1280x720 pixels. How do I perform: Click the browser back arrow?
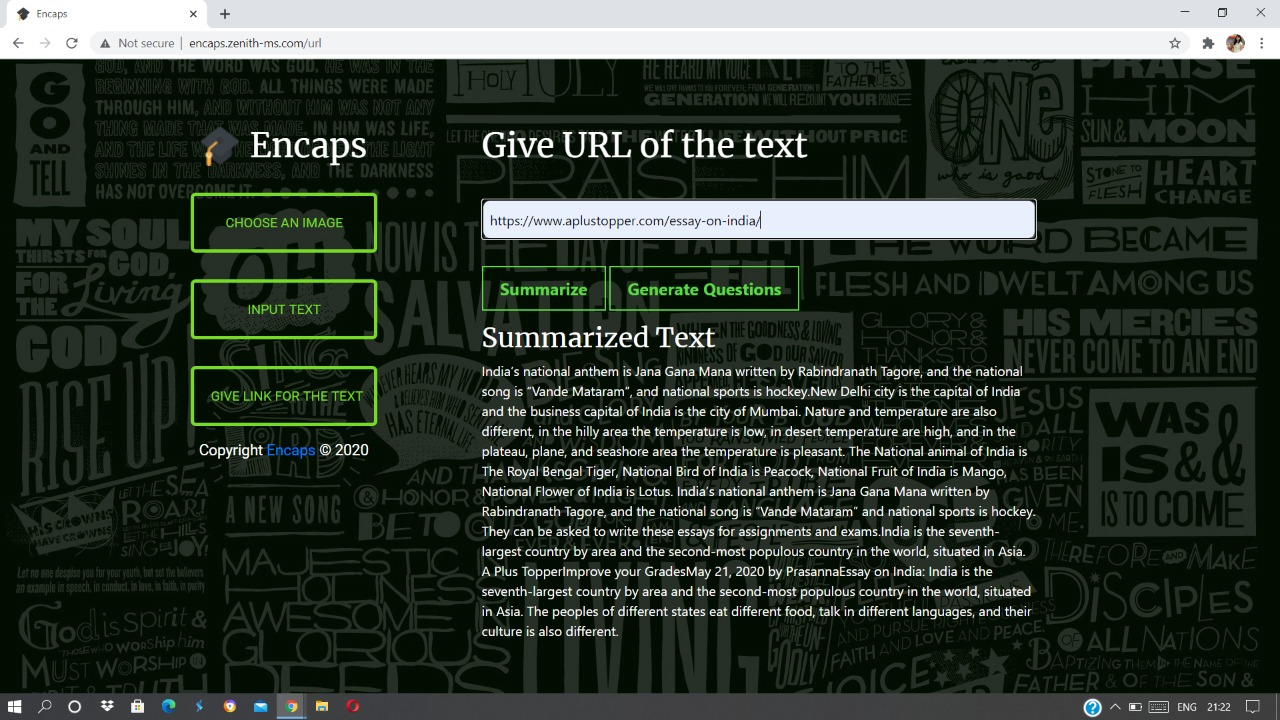pos(18,43)
